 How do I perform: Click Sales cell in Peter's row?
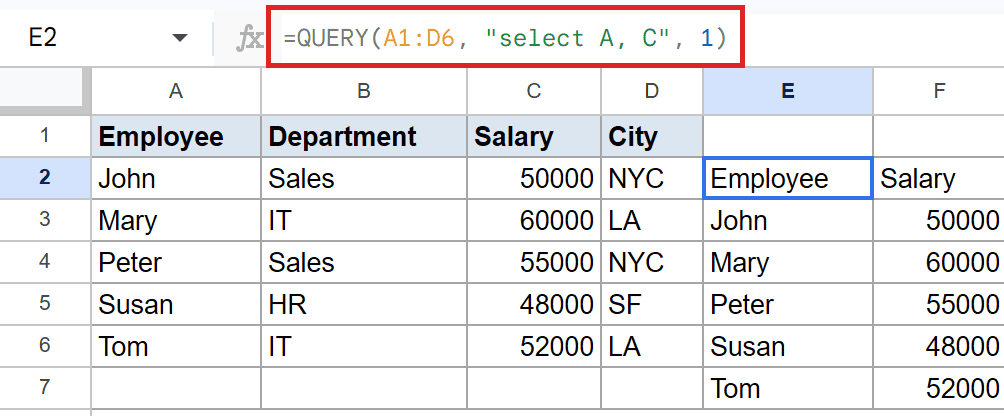tap(364, 261)
